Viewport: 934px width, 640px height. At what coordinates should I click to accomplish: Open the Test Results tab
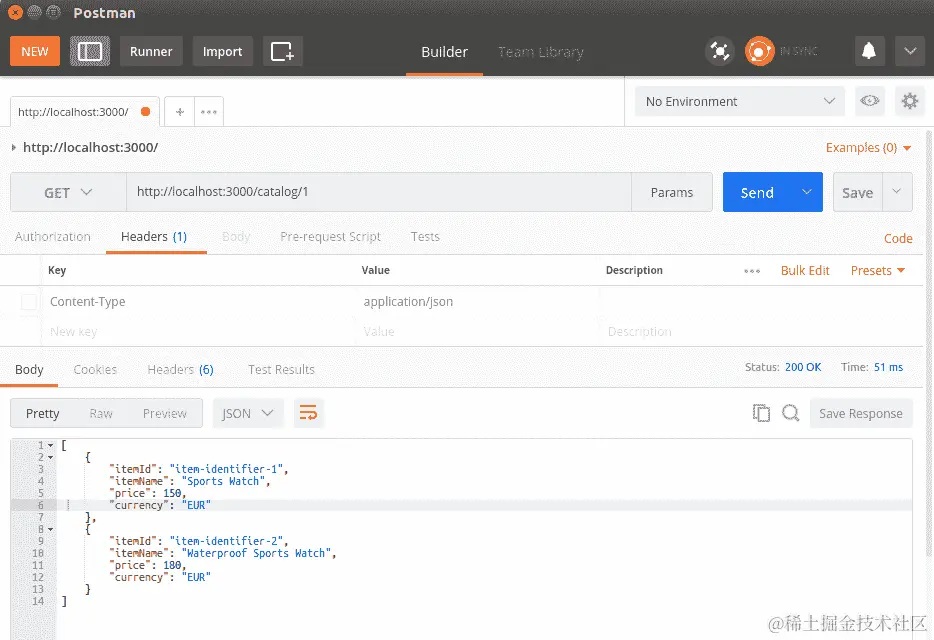point(281,369)
